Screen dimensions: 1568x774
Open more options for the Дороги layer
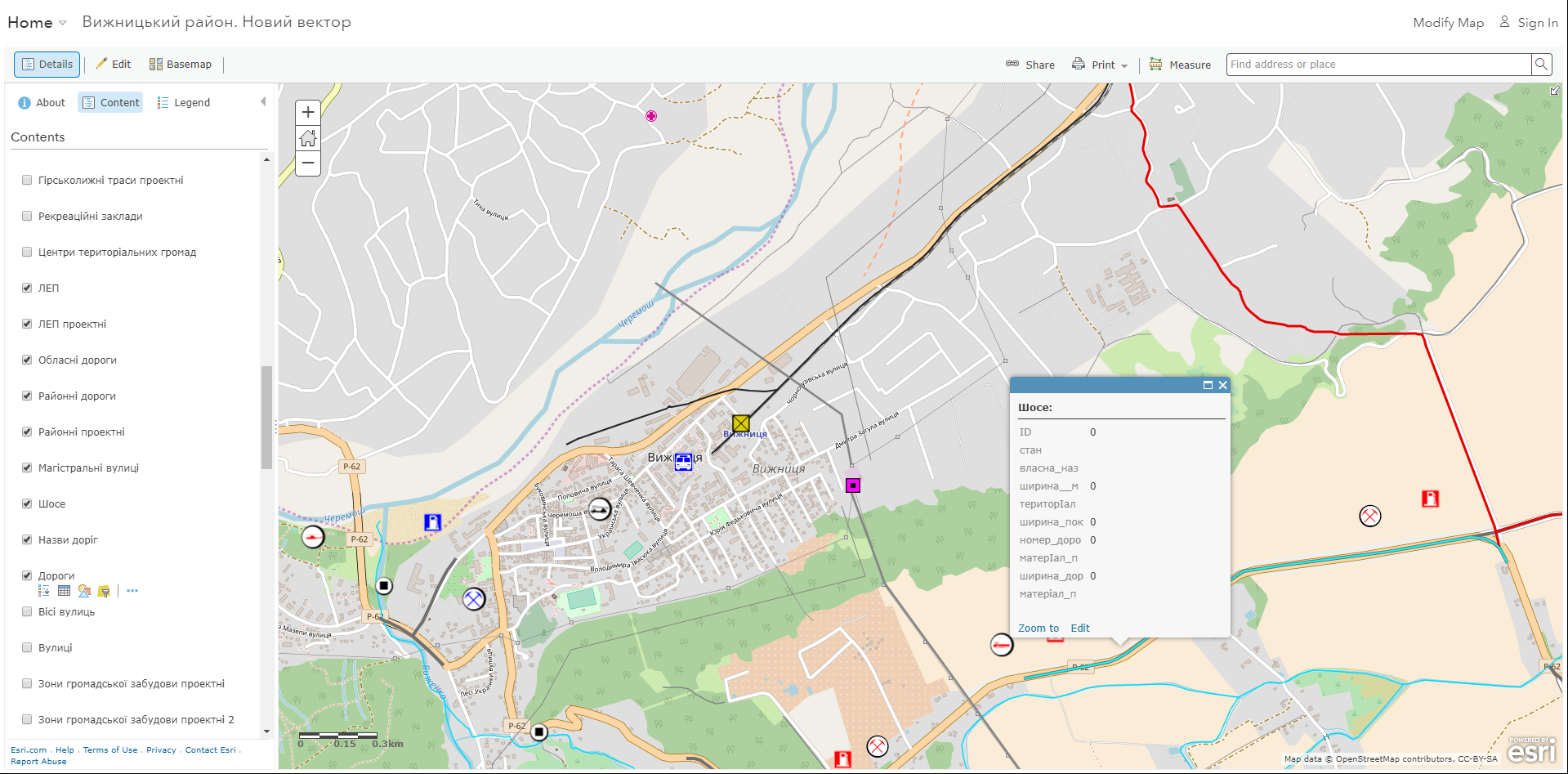click(x=132, y=591)
